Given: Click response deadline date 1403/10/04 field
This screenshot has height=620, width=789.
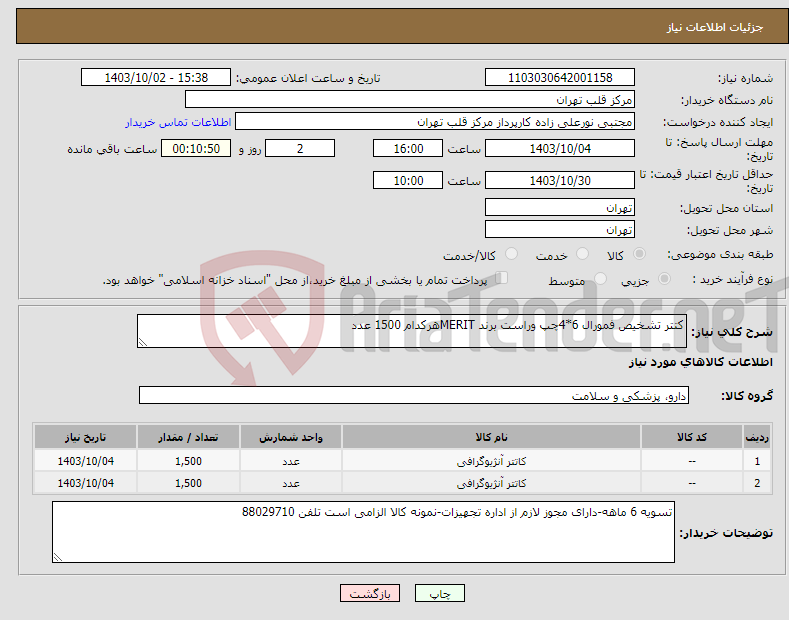Looking at the screenshot, I should coord(560,148).
